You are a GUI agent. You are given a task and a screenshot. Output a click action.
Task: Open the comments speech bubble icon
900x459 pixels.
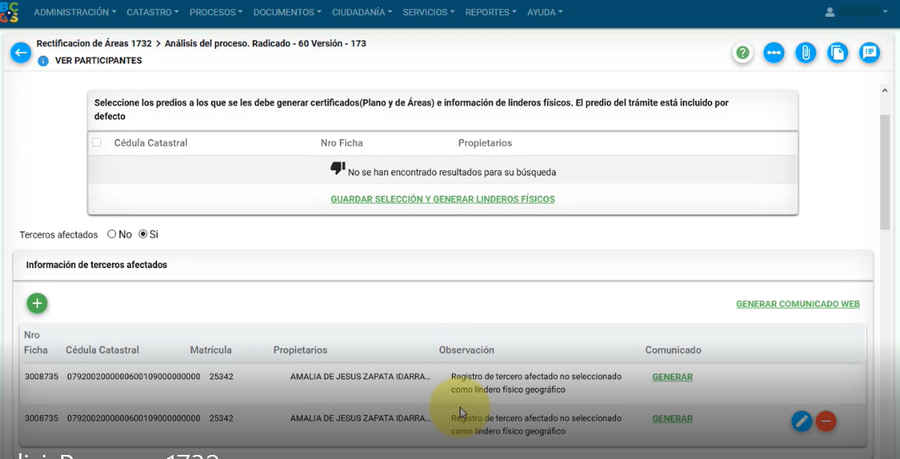pos(870,53)
